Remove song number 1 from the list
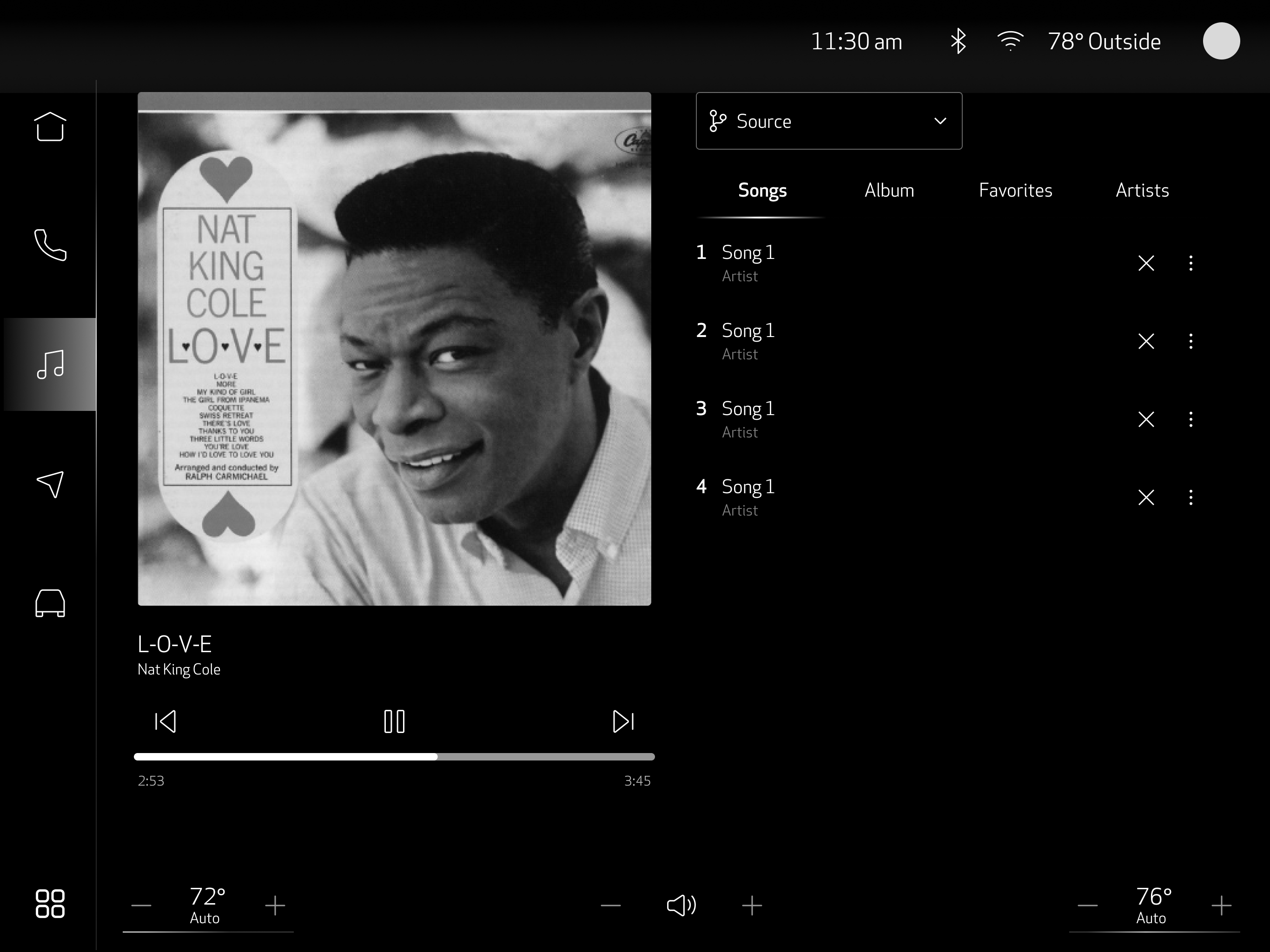The height and width of the screenshot is (952, 1270). [x=1146, y=264]
